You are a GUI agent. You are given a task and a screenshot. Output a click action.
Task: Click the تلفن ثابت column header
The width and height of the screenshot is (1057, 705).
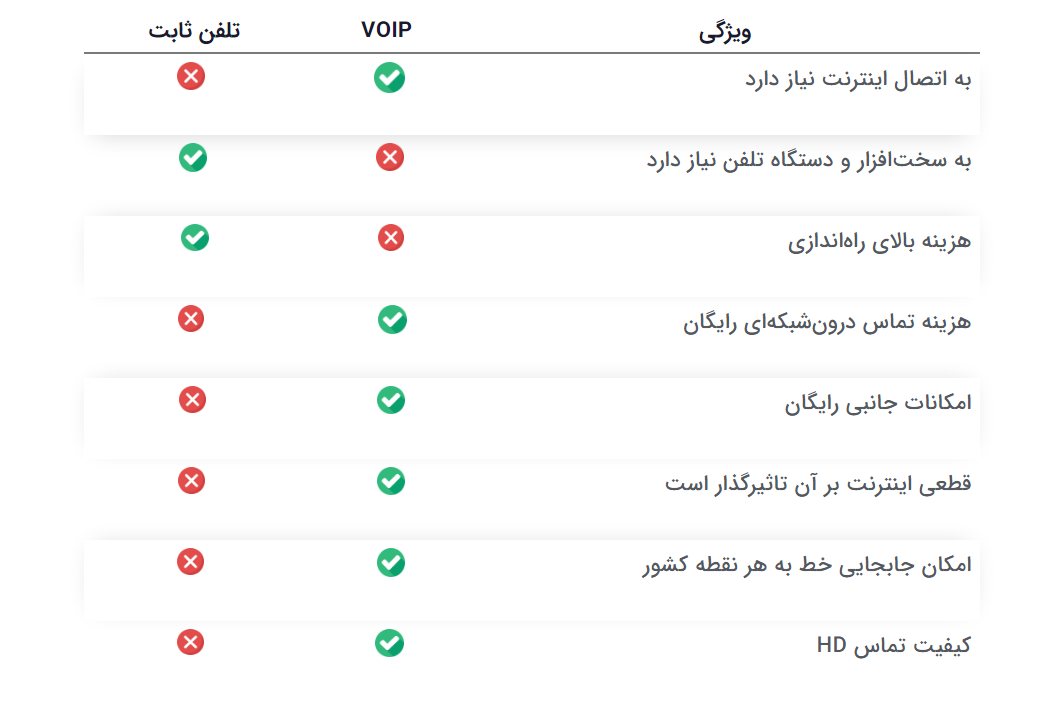coord(194,30)
